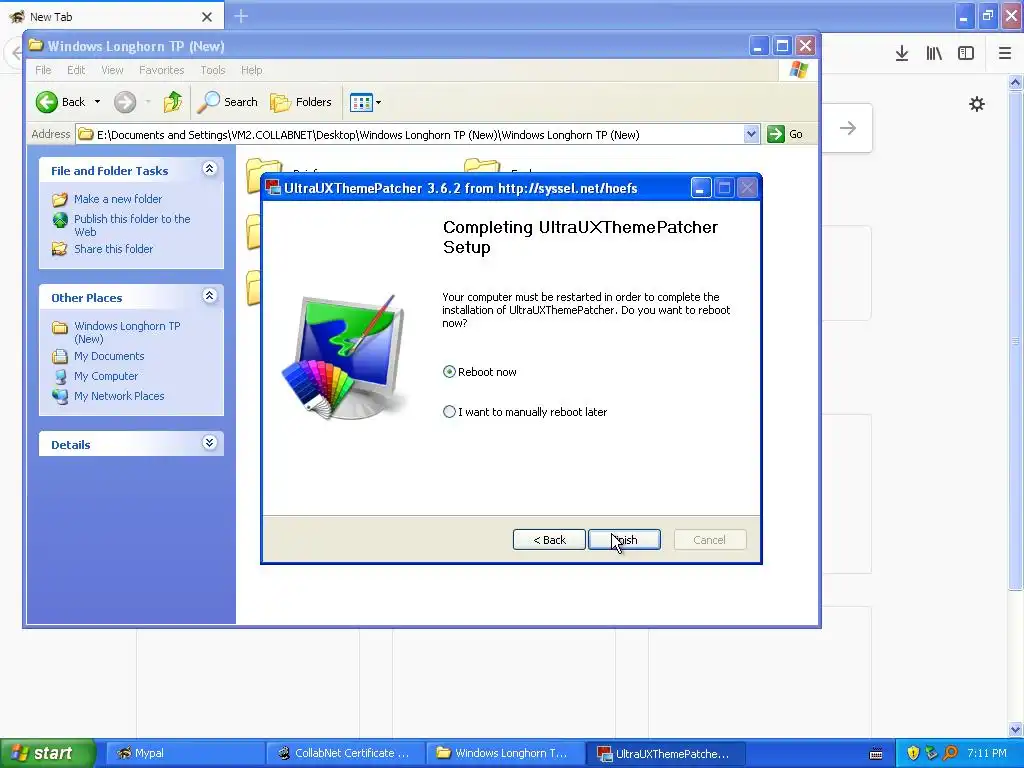Open My Network Places link
Viewport: 1024px width, 768px height.
click(119, 396)
